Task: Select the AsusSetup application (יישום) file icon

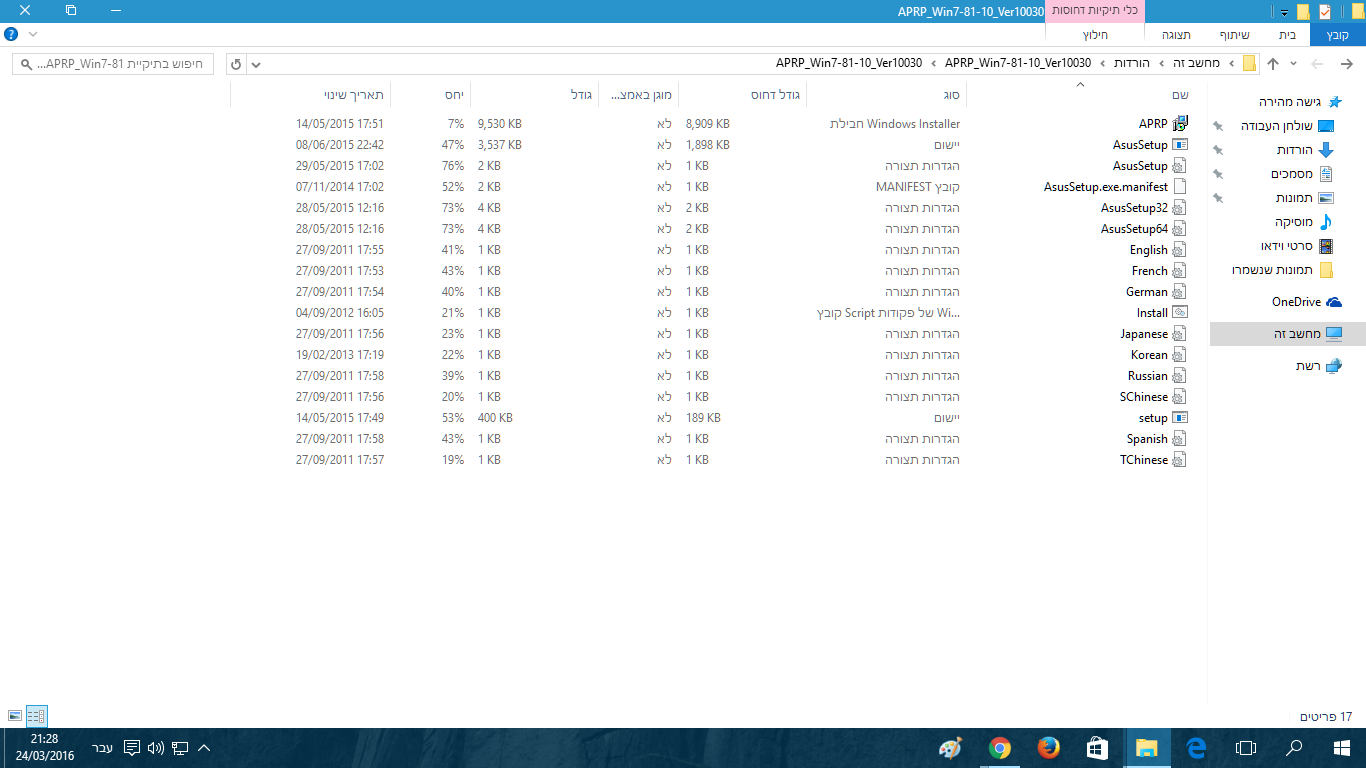Action: [x=1180, y=145]
